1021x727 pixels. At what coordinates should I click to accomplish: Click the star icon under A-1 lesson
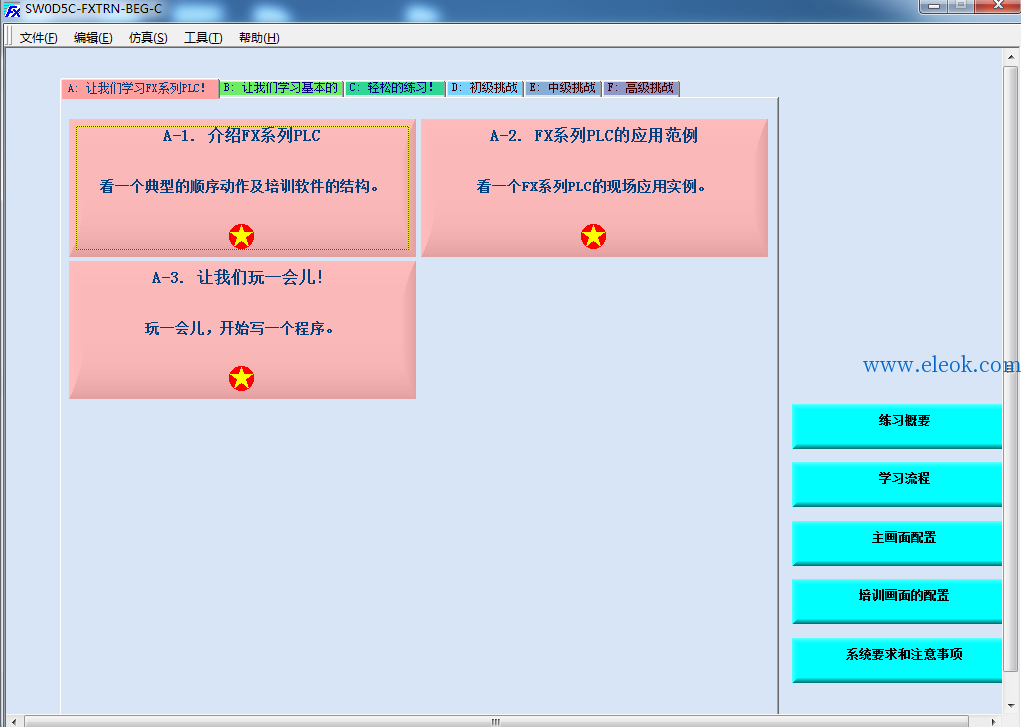tap(242, 236)
